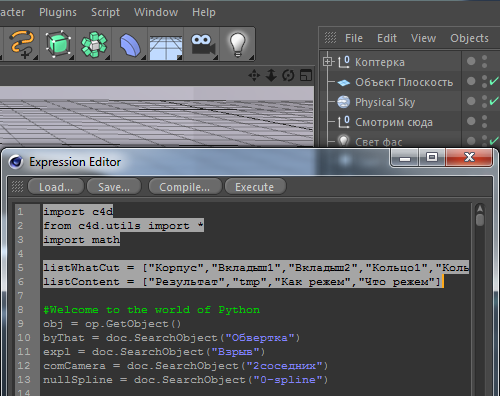500x396 pixels.
Task: Open the Cube primitives flyout arrow
Action: pos(71,58)
